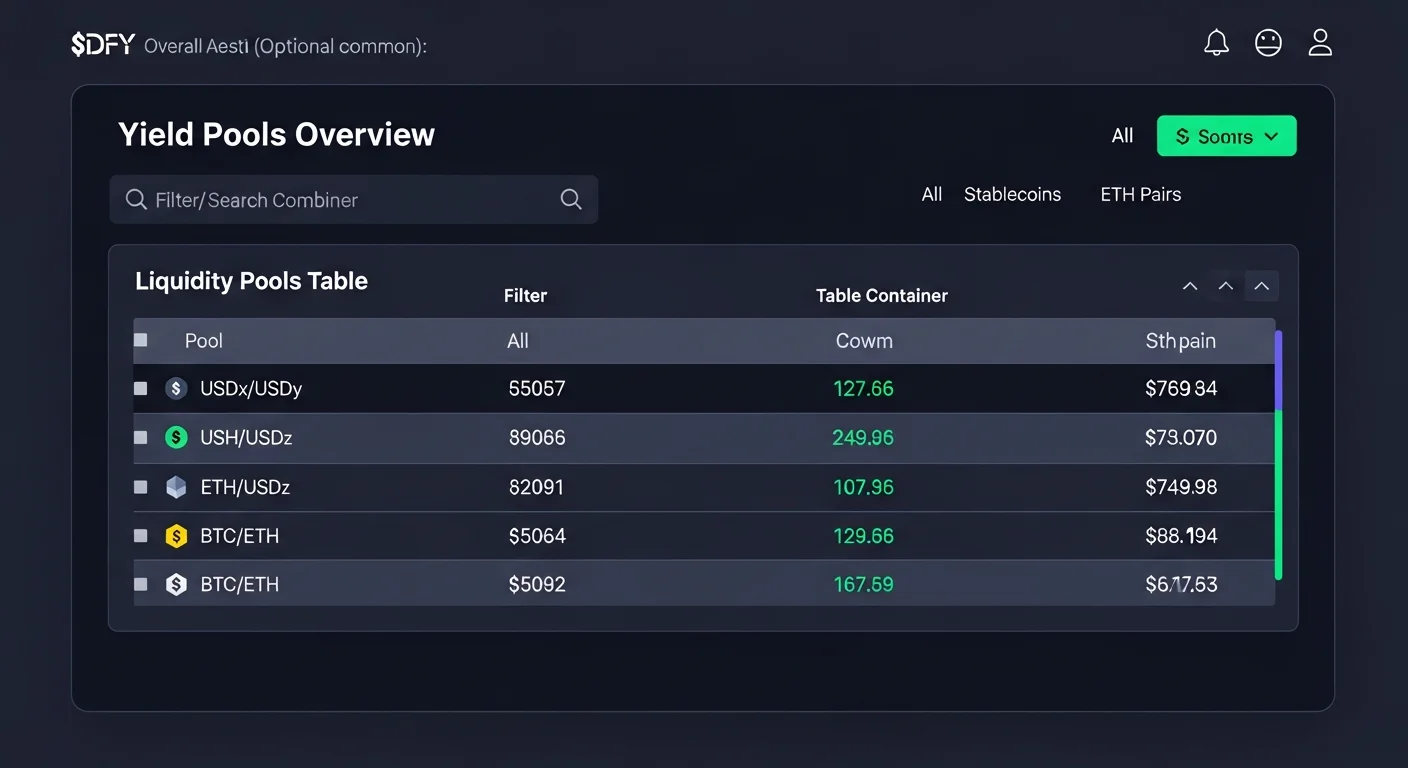This screenshot has width=1408, height=768.
Task: Click the 89066 value
Action: tap(537, 438)
